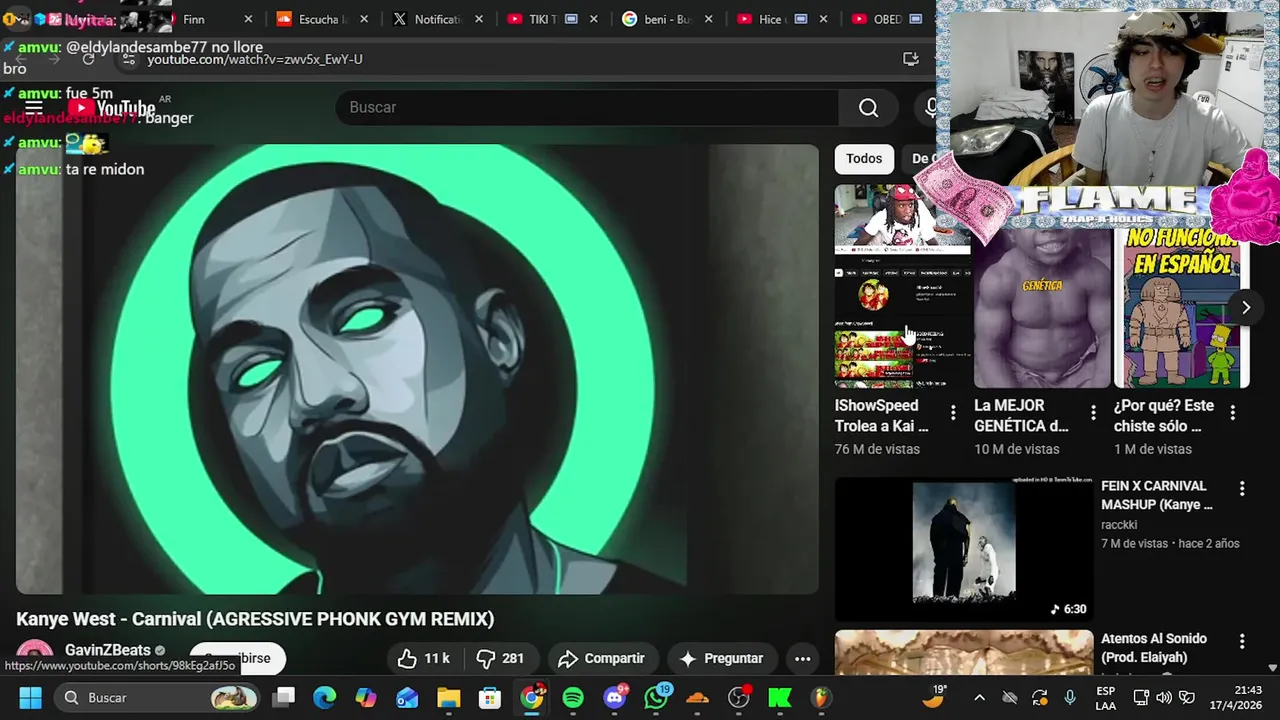The image size is (1280, 720).
Task: Open options menu for FEIN X CARNIVAL
Action: pyautogui.click(x=1242, y=489)
